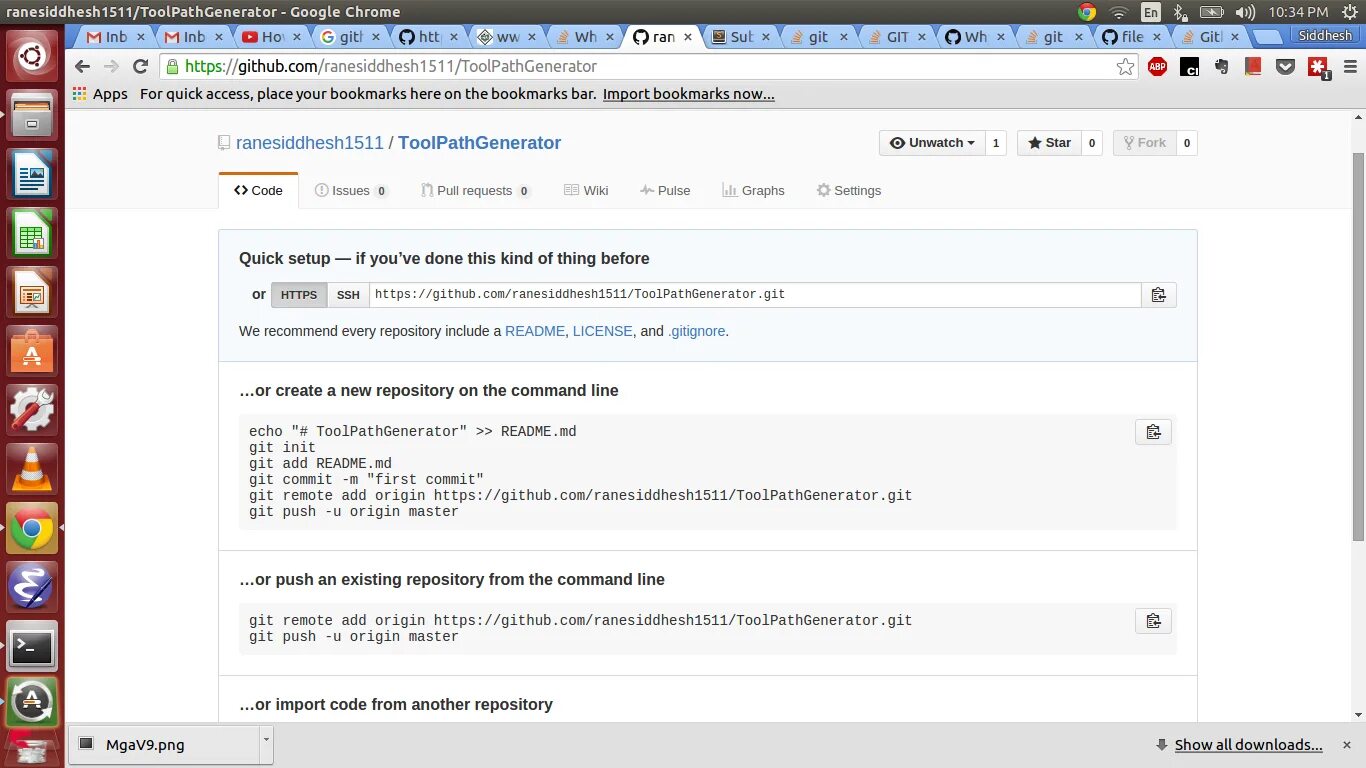This screenshot has width=1366, height=768.
Task: Open the README link
Action: point(535,331)
